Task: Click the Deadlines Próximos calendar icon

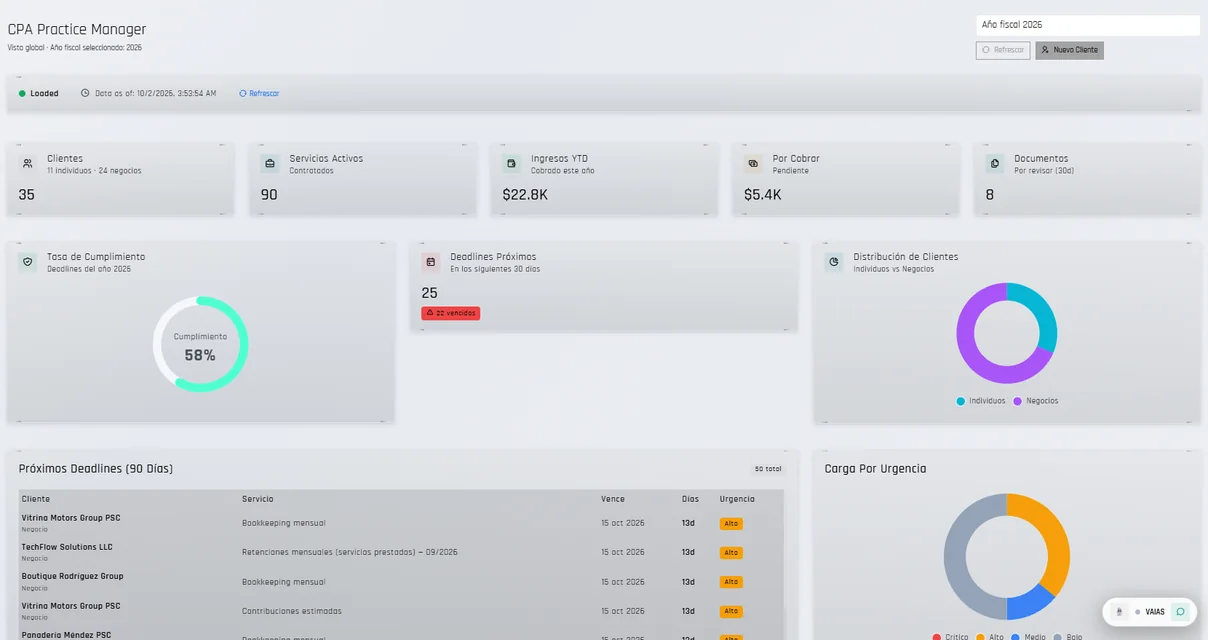Action: [x=431, y=262]
